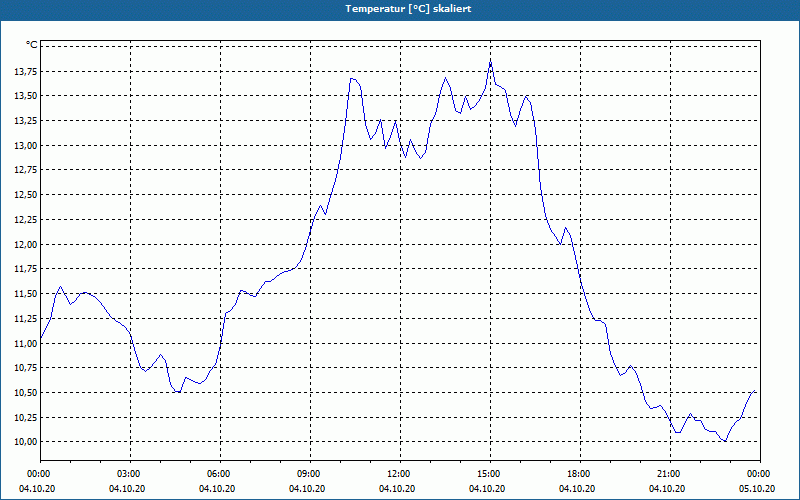
Task: Click the 12,00 y-axis label
Action: click(26, 244)
